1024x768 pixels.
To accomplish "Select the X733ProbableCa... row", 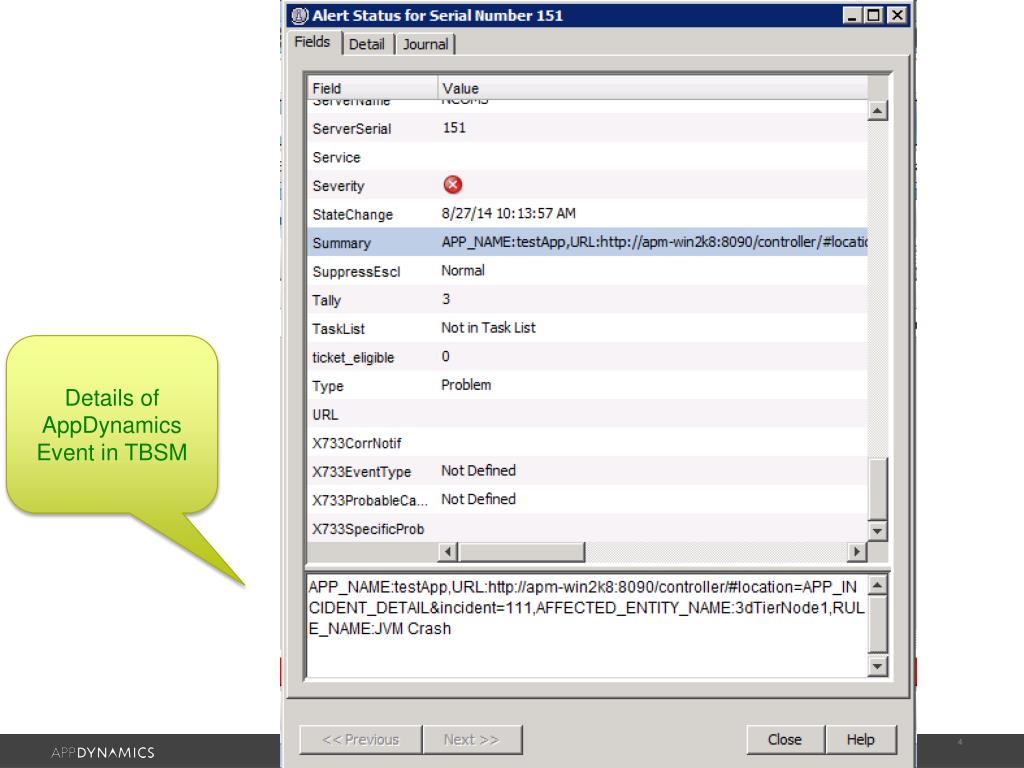I will (x=587, y=500).
